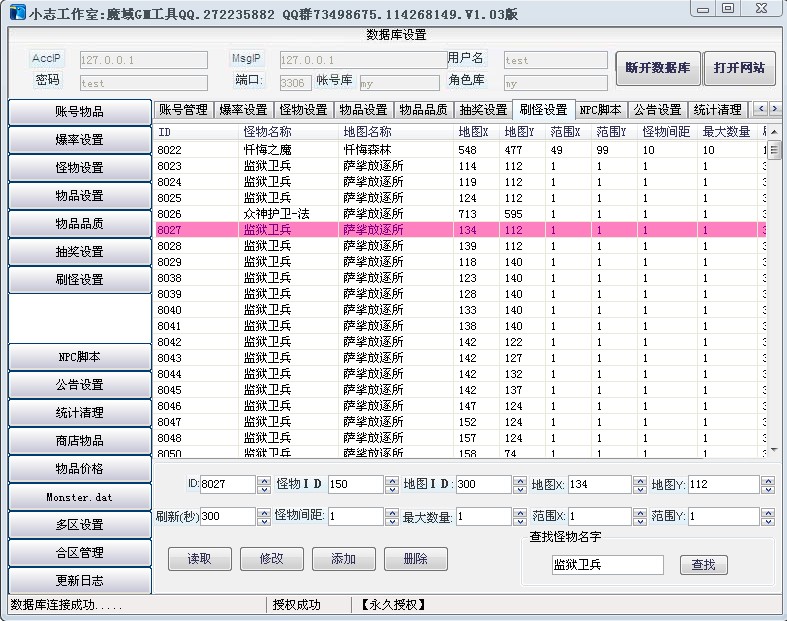Click the 查找 search button
The height and width of the screenshot is (621, 787).
(x=703, y=565)
